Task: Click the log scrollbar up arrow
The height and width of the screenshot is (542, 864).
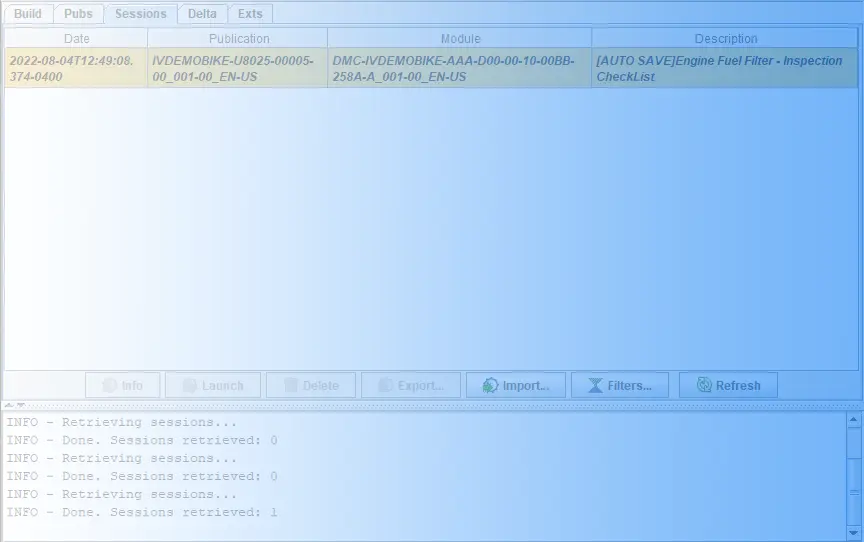Action: 853,420
